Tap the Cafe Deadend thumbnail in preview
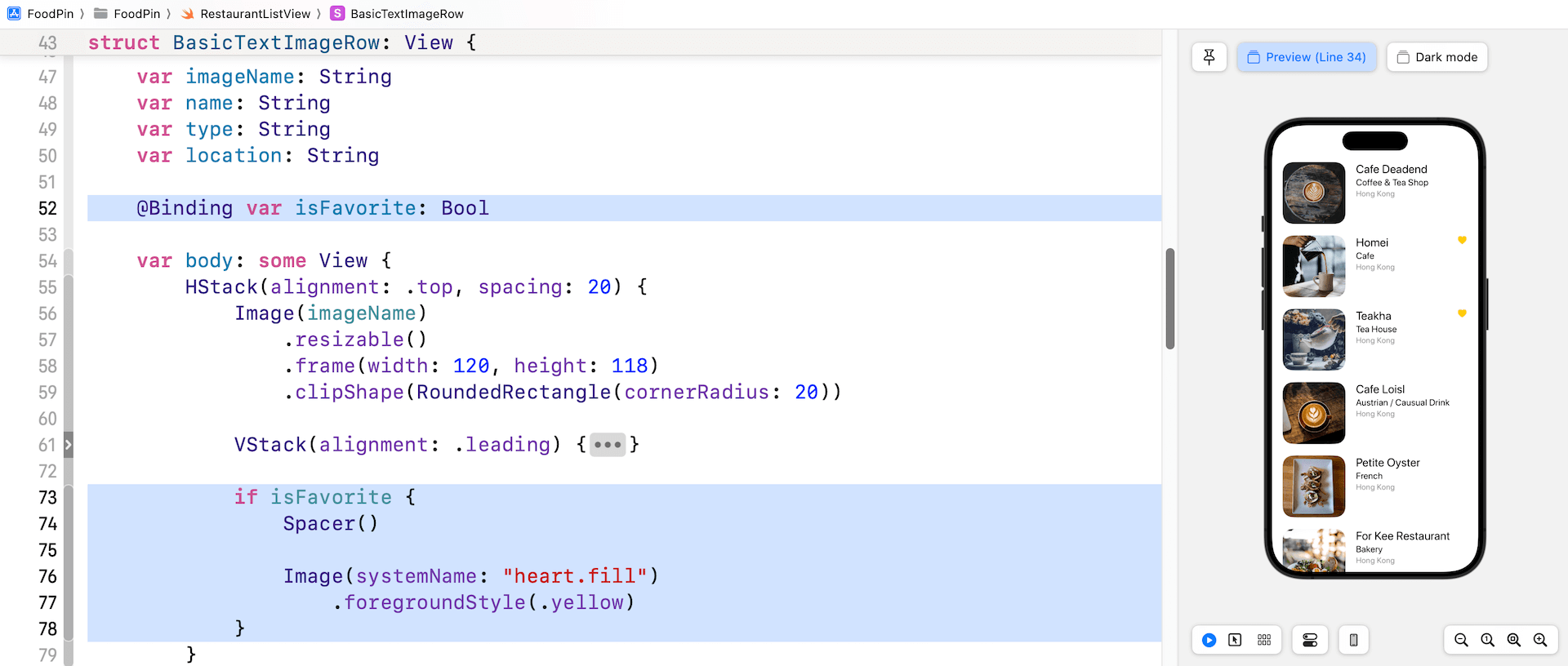 click(1313, 193)
